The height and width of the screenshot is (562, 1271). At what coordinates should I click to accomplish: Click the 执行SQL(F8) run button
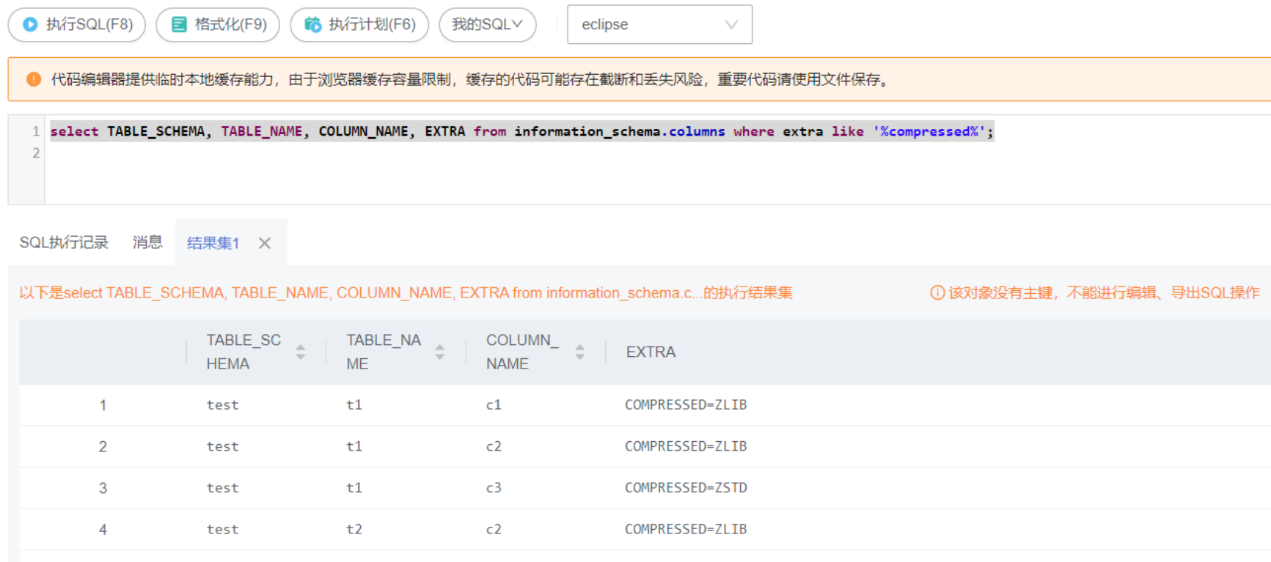[x=76, y=24]
